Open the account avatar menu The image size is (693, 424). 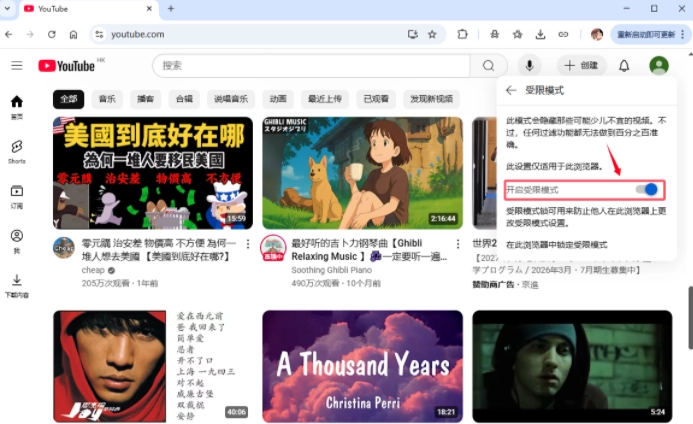coord(658,66)
